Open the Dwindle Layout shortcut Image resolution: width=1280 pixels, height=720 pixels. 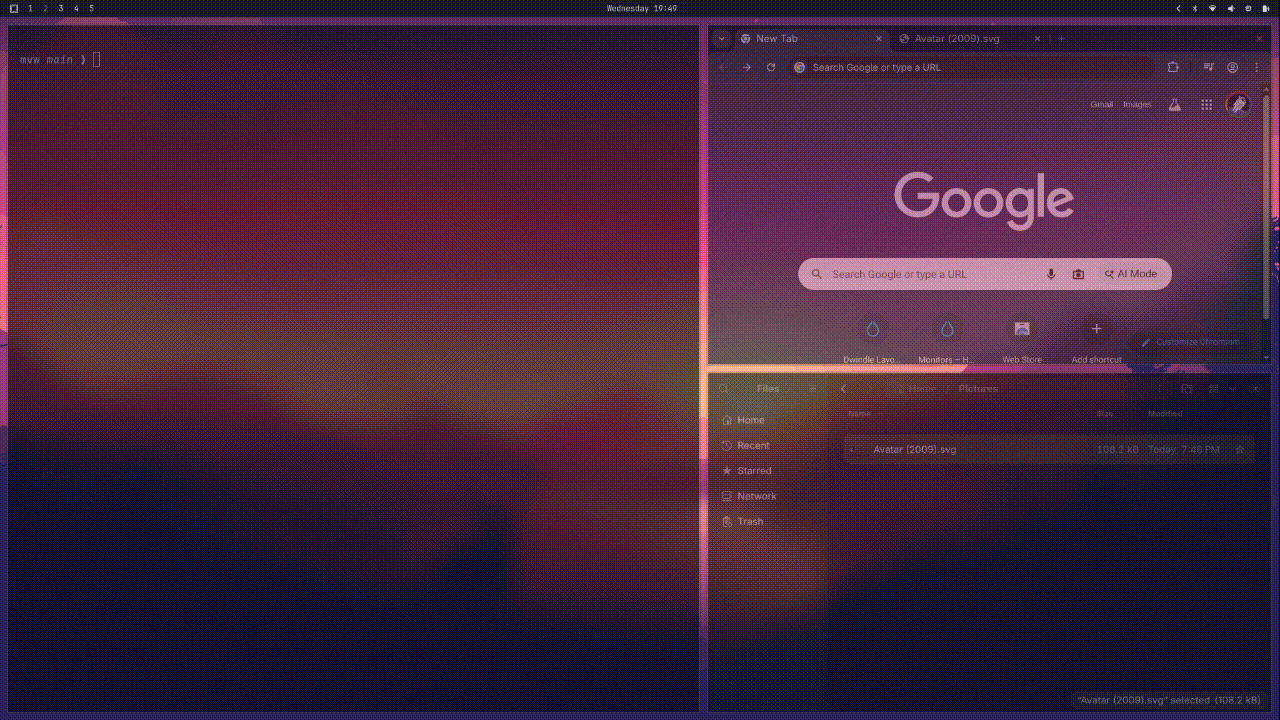pos(872,340)
